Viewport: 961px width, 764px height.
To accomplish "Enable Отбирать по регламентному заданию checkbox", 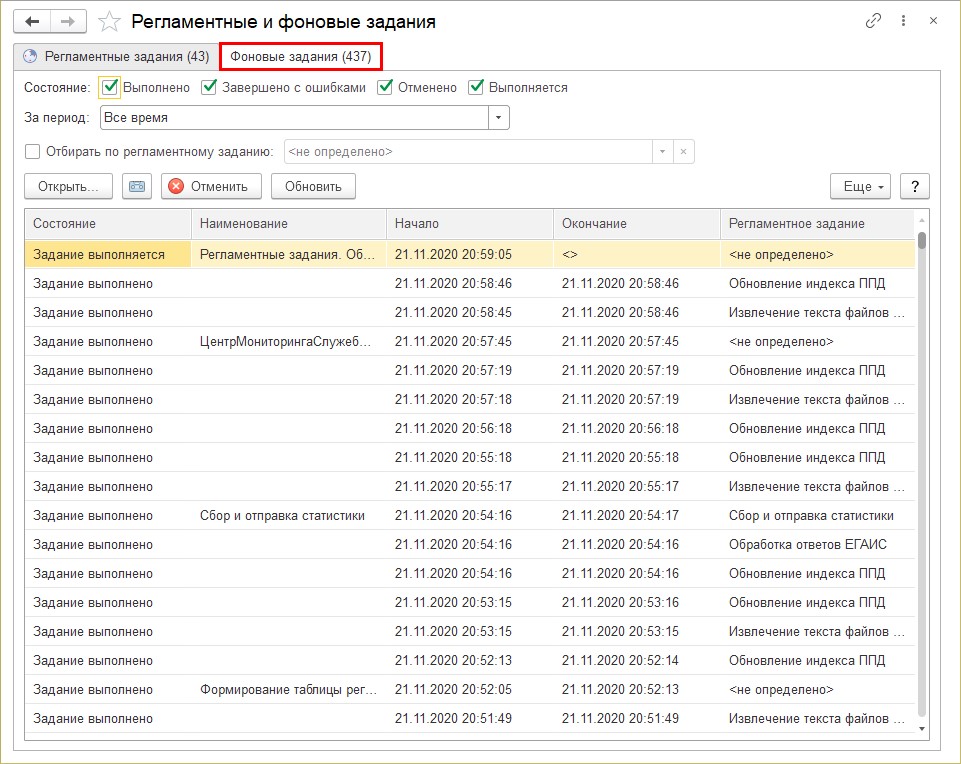I will click(32, 151).
